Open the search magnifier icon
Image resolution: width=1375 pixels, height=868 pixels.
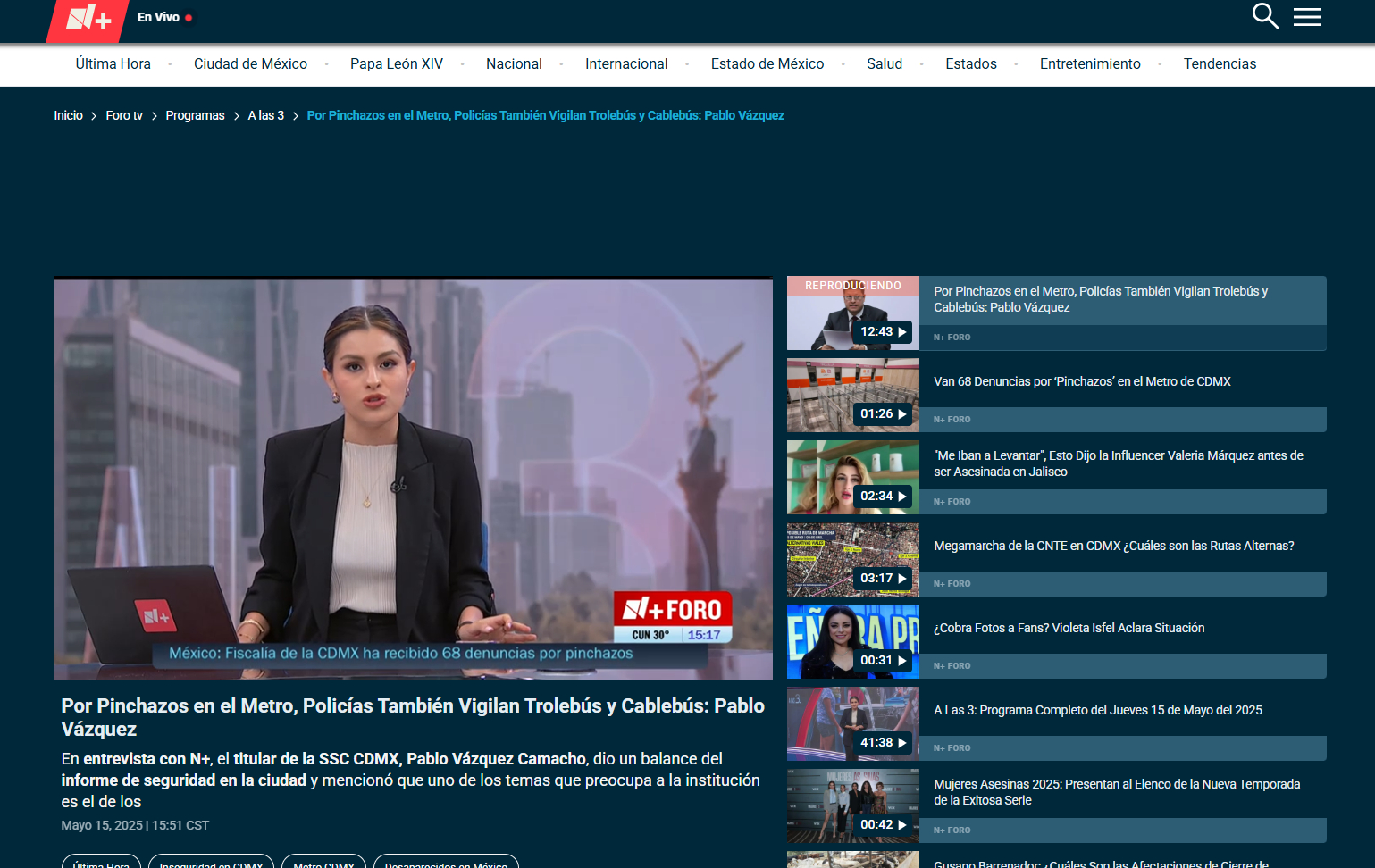1265,16
